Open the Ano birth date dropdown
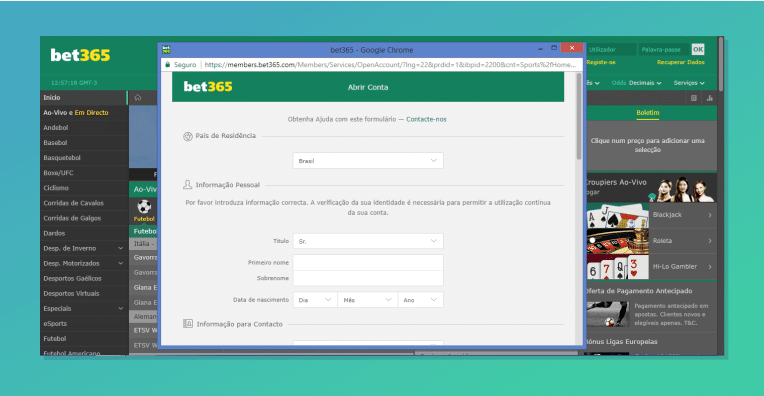This screenshot has width=764, height=396. click(x=421, y=300)
